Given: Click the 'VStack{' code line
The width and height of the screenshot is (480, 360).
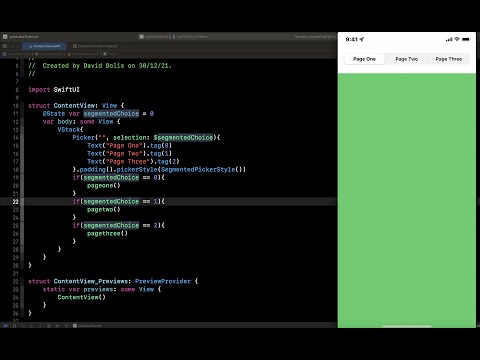Looking at the screenshot, I should [70, 130].
